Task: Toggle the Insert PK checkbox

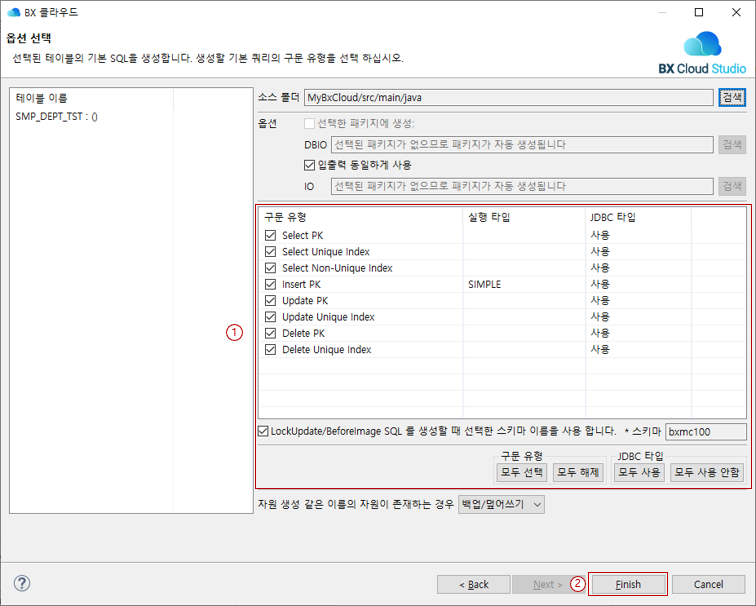Action: point(270,285)
